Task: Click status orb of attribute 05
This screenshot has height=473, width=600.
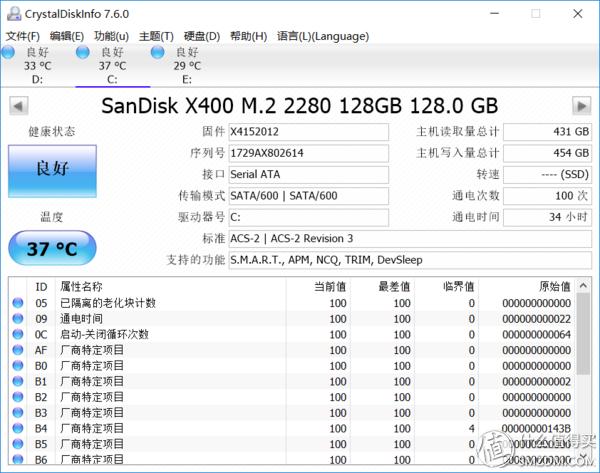Action: pos(18,303)
